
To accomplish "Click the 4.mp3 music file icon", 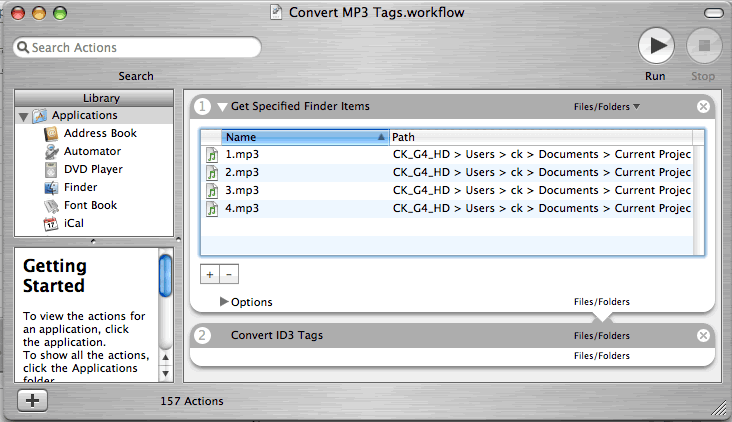I will pos(212,209).
